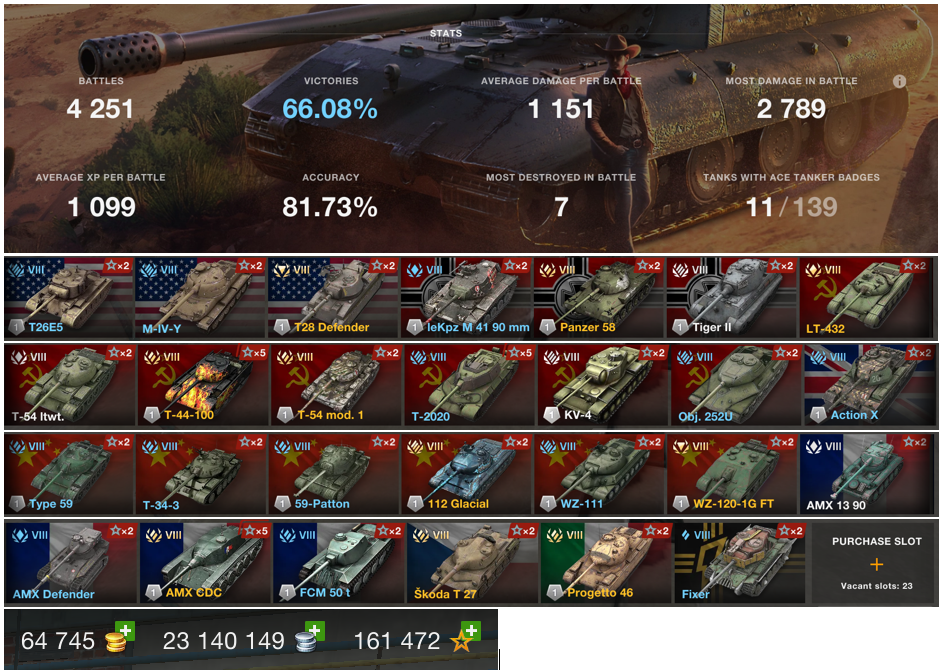Add gold with the green plus icon
Screen dimensions: 940x670
click(125, 631)
